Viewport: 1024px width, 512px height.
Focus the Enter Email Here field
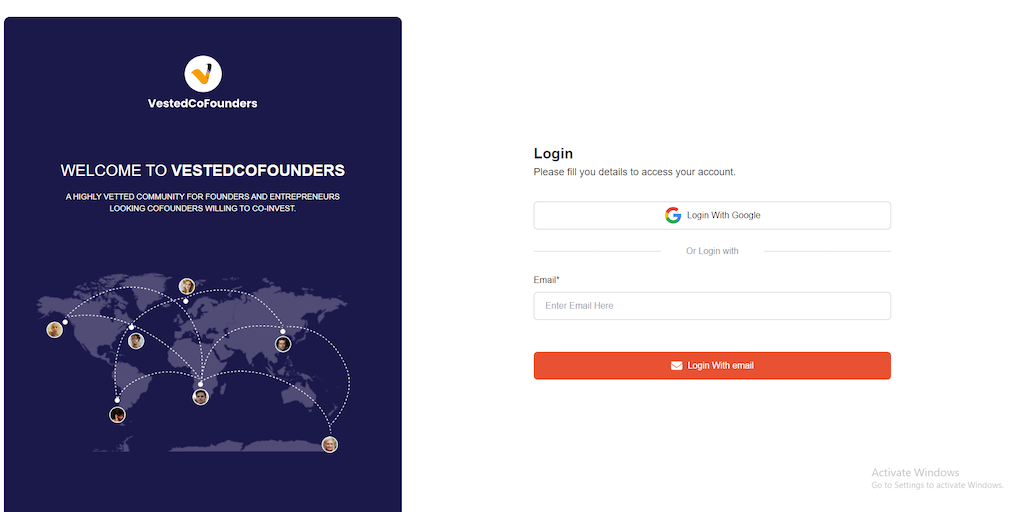tap(712, 306)
